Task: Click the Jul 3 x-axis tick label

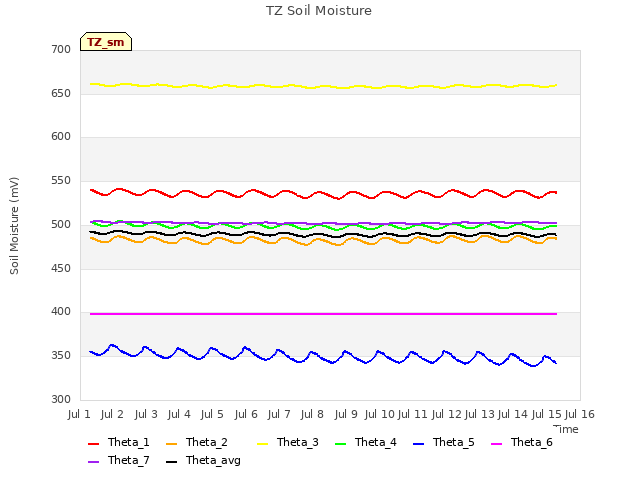Action: coord(146,414)
